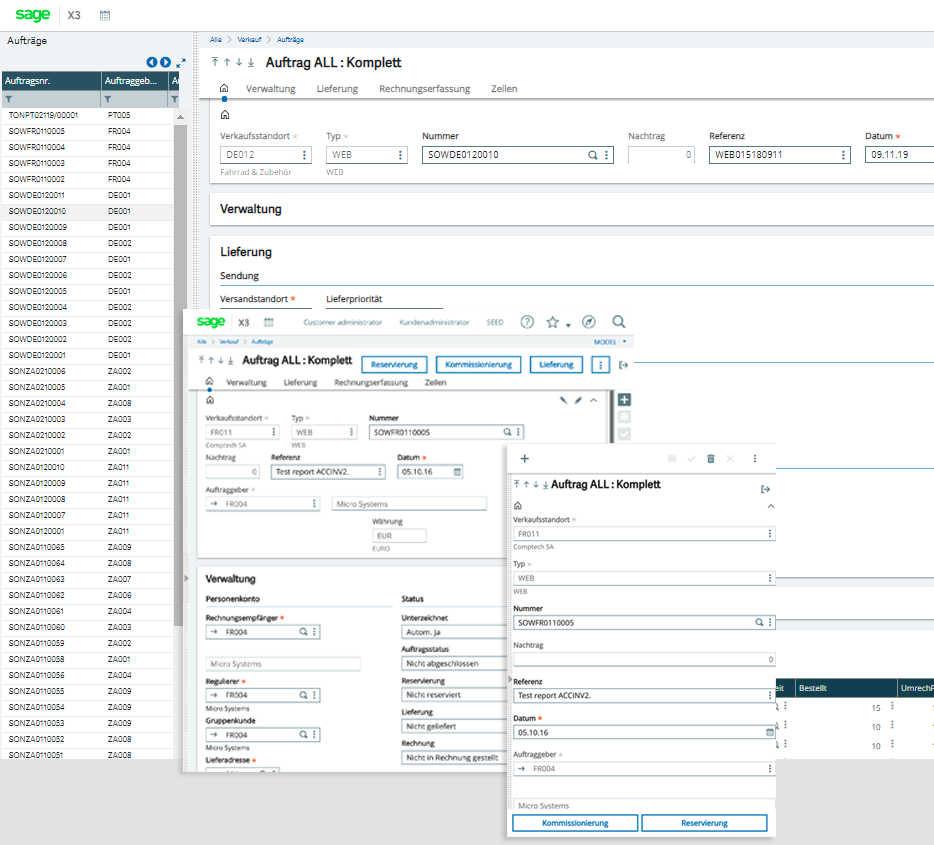Click home anchor icon in back window tab row

[x=224, y=88]
